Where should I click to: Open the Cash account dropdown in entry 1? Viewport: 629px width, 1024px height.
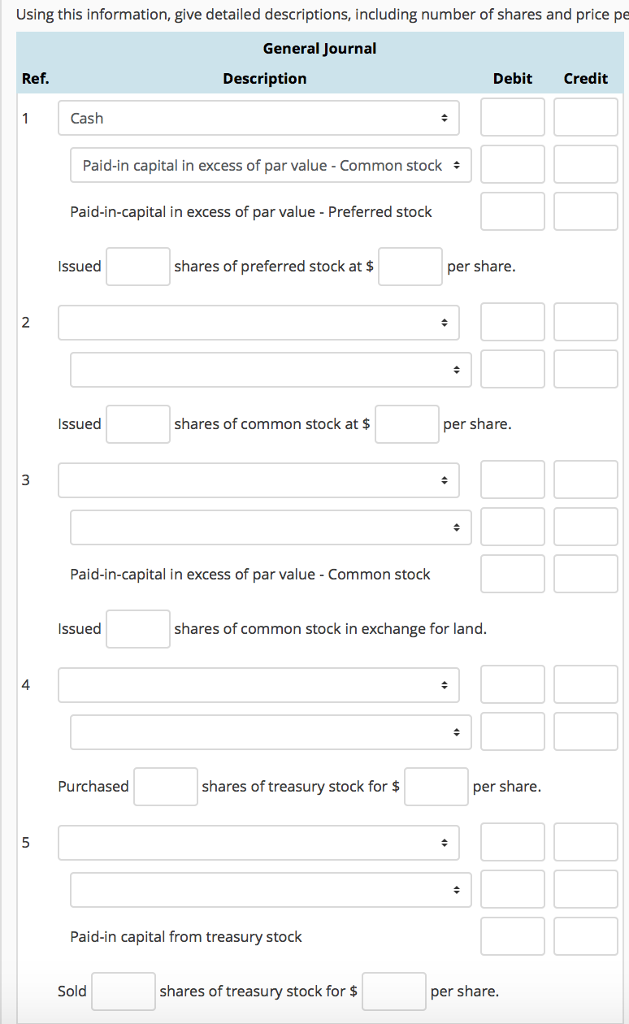click(259, 117)
